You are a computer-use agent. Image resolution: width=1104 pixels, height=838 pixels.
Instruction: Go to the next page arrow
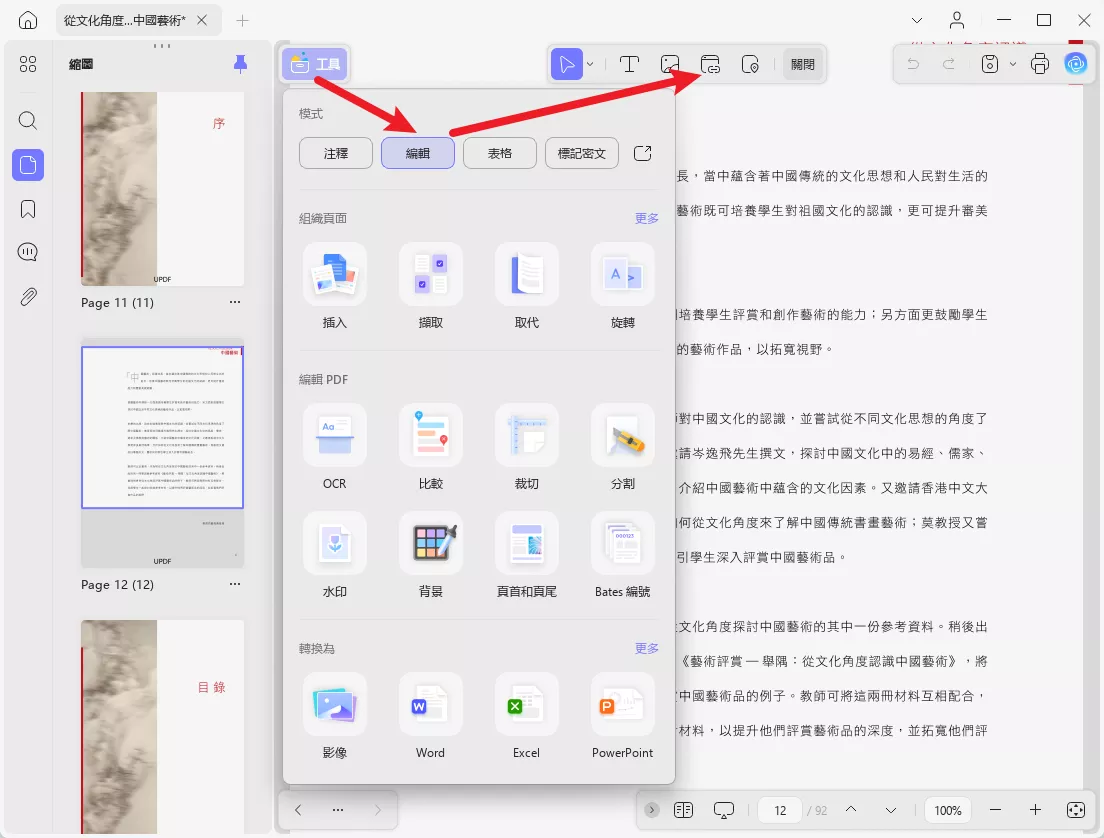tap(891, 811)
